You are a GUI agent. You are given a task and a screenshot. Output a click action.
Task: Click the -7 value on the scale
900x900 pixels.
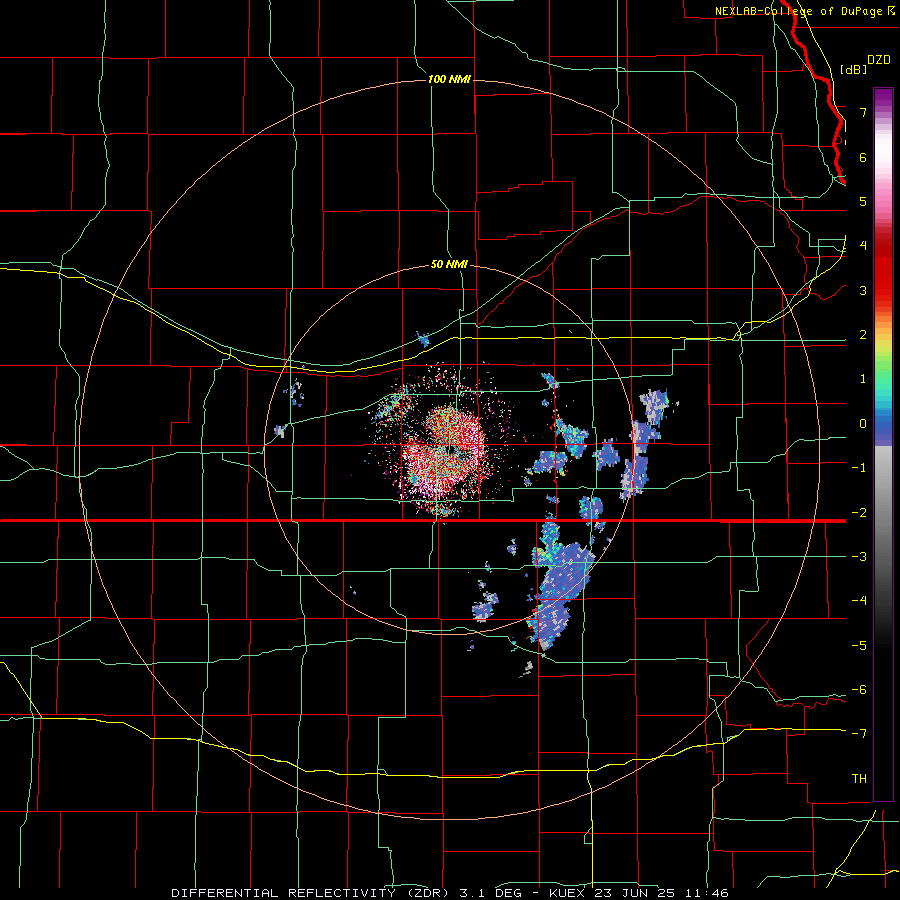point(859,734)
